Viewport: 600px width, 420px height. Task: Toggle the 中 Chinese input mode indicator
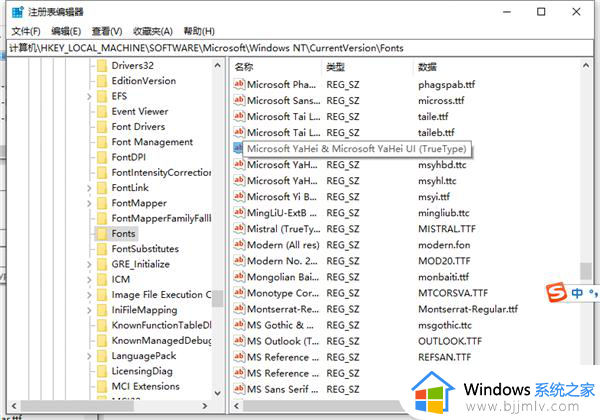(x=577, y=293)
